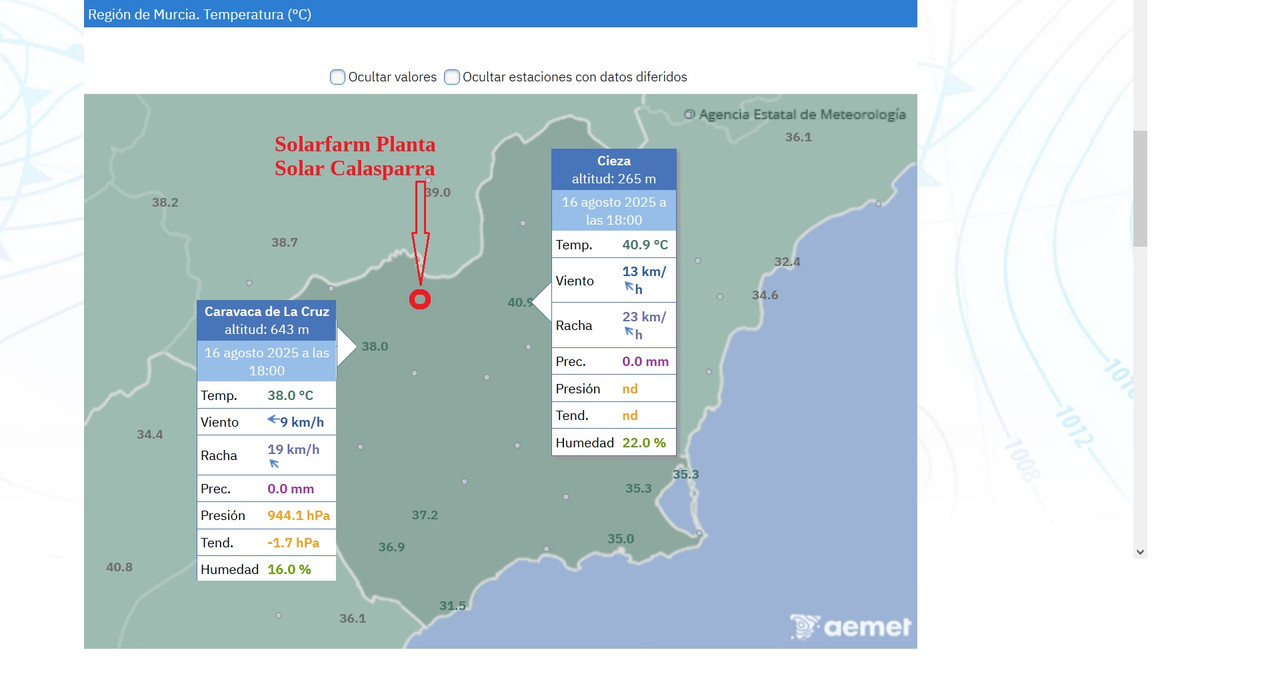This screenshot has height=698, width=1280.
Task: Click the Cieza temperature value 40.9 °C
Action: click(645, 244)
